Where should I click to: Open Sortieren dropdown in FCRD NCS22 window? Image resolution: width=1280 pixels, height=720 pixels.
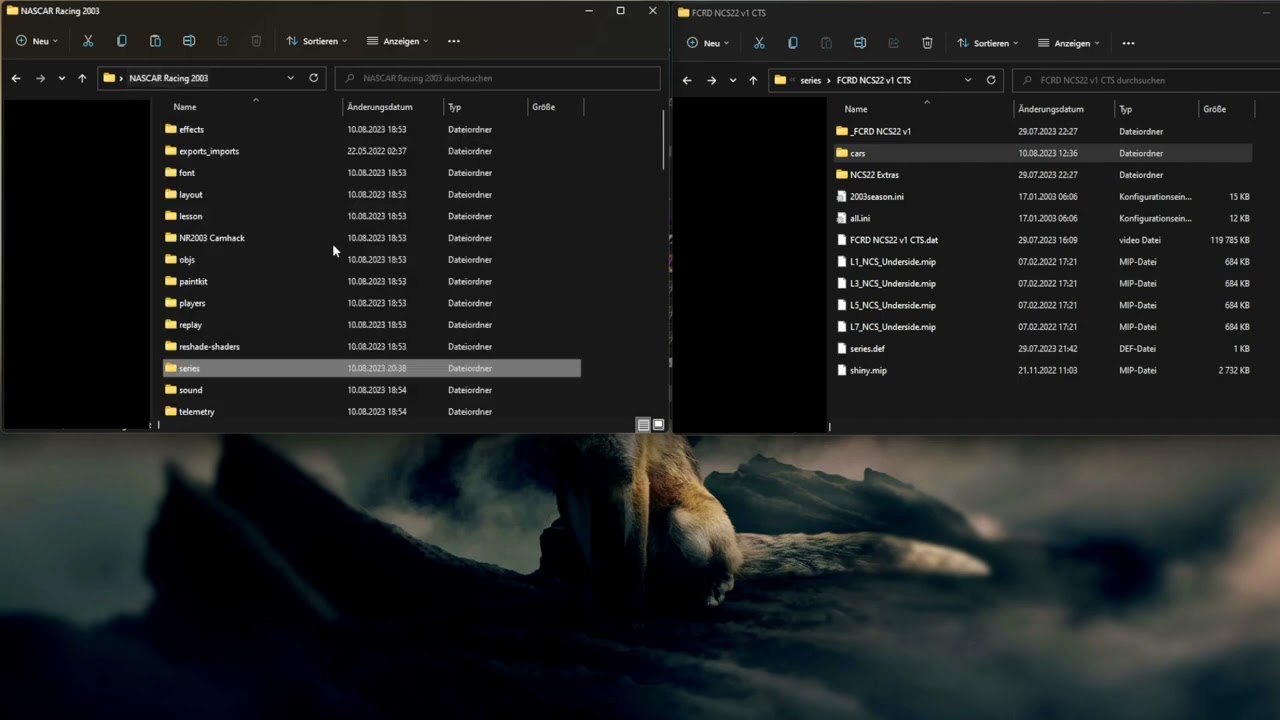pyautogui.click(x=988, y=43)
